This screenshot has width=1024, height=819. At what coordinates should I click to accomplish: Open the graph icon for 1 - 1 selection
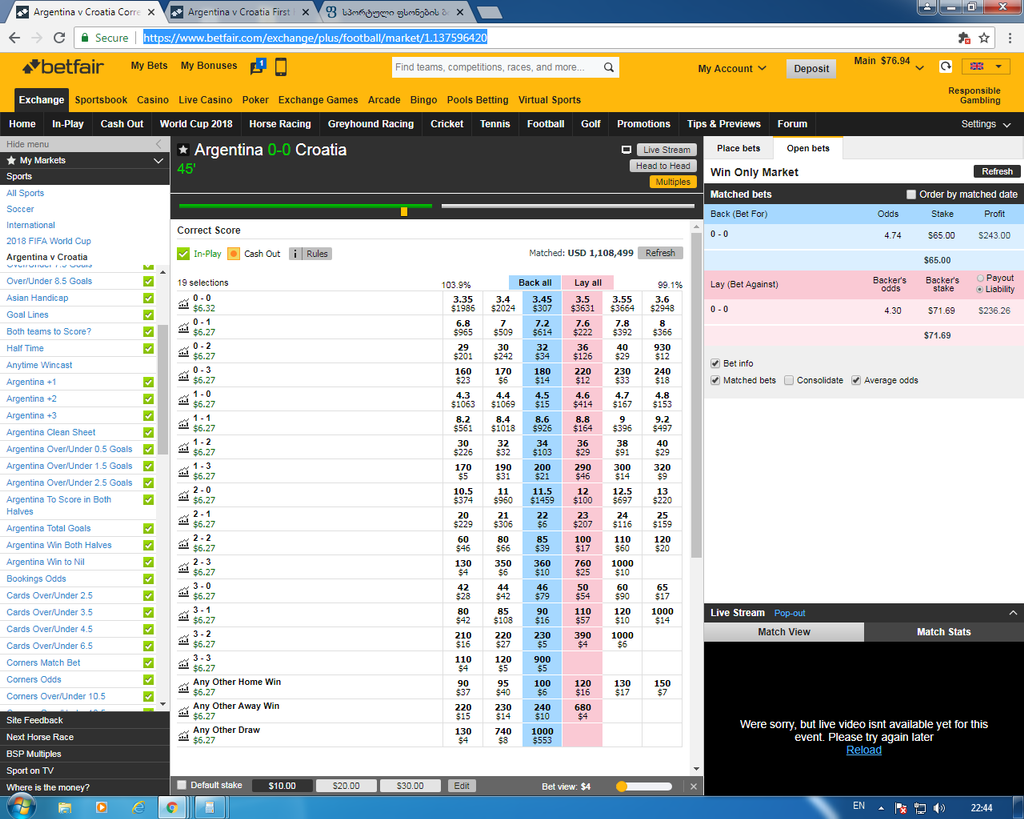pyautogui.click(x=184, y=424)
